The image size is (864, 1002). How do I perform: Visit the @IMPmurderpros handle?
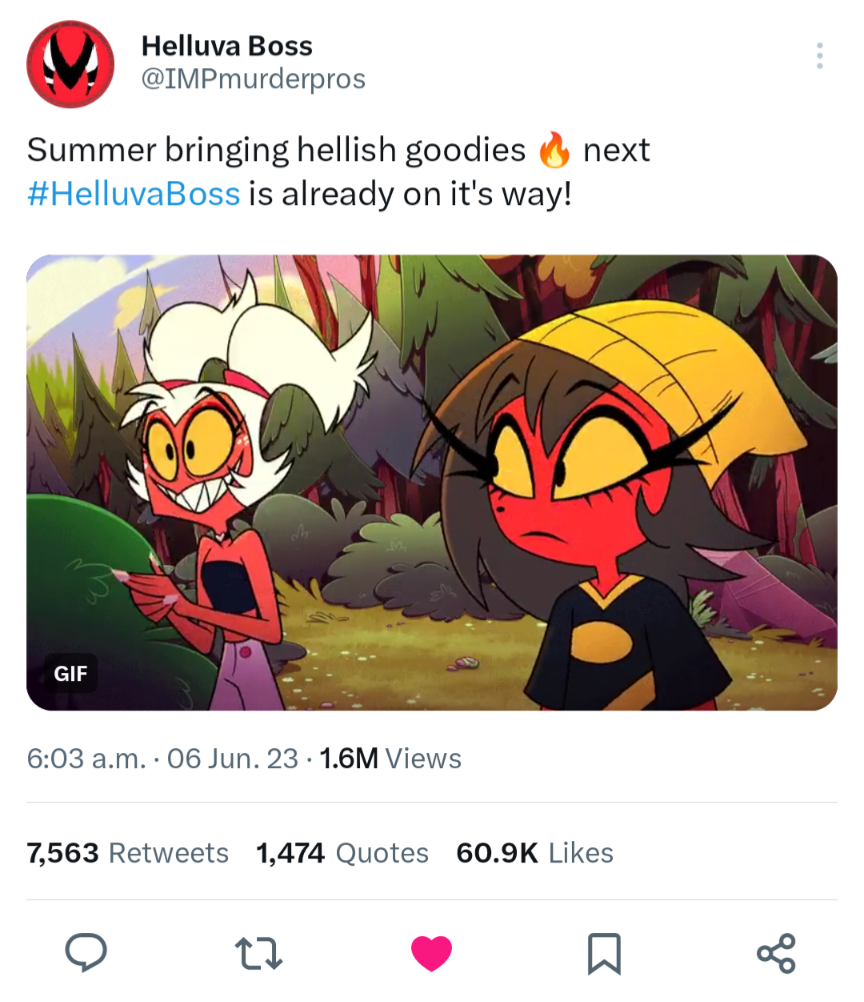coord(253,79)
